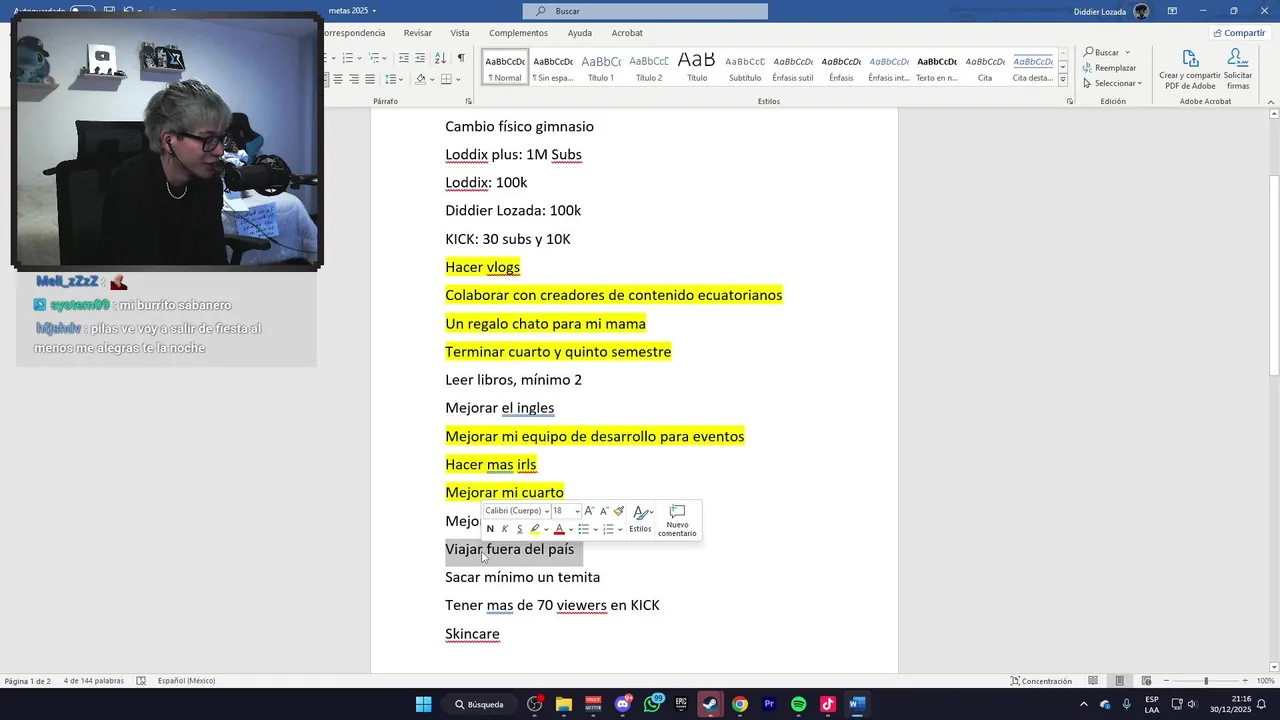
Task: Apply the Énfasis sutil style
Action: pyautogui.click(x=793, y=67)
